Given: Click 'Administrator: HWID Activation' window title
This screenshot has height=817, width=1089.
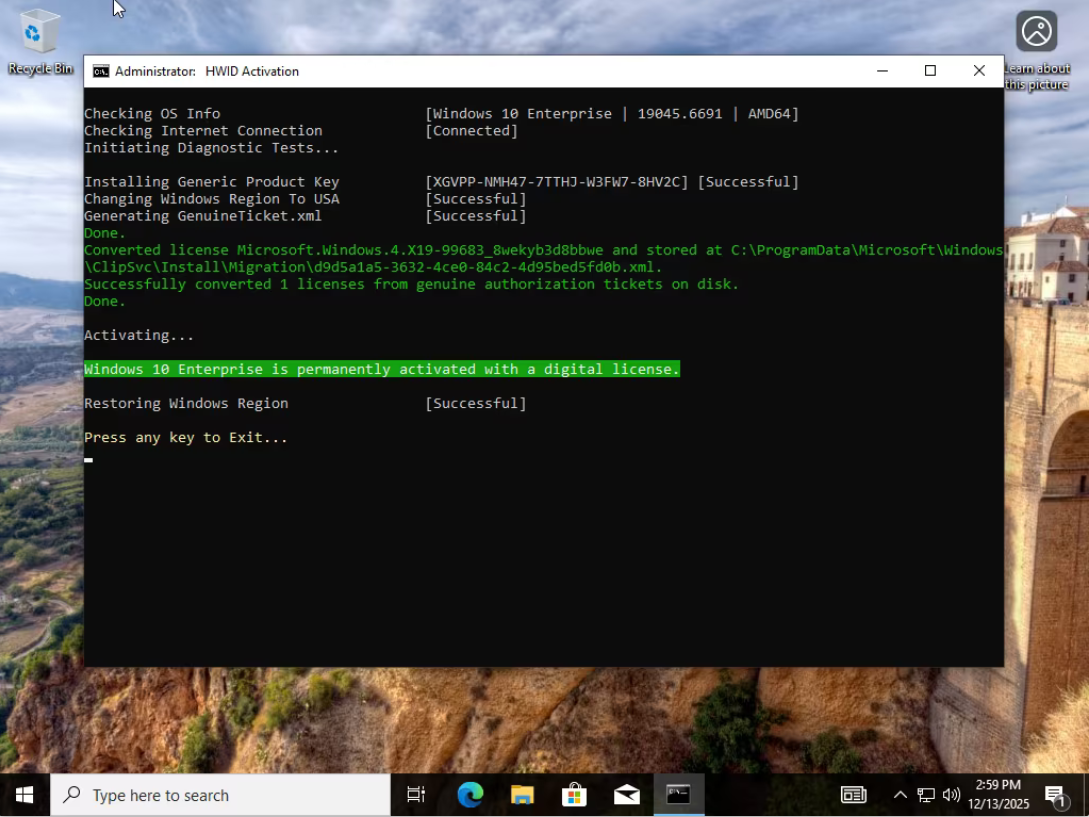Looking at the screenshot, I should coord(207,72).
